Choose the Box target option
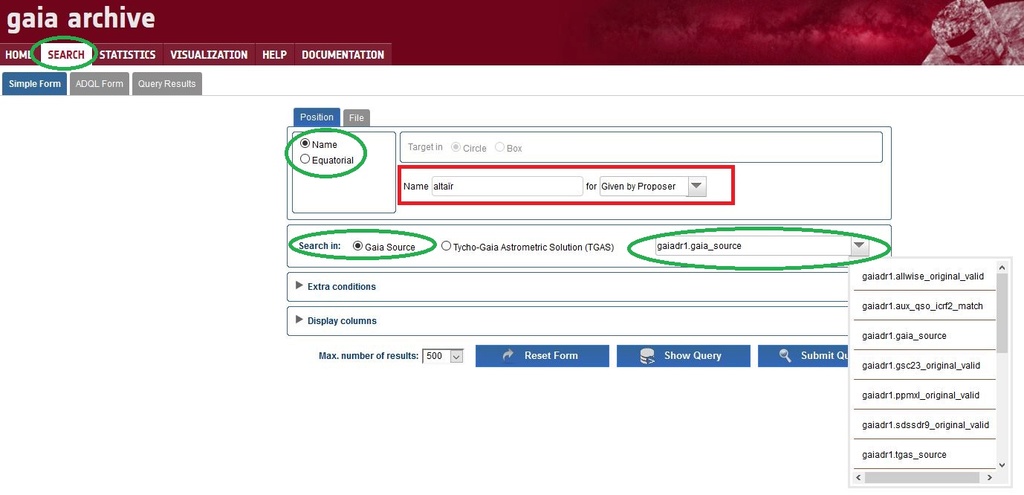 pyautogui.click(x=500, y=148)
